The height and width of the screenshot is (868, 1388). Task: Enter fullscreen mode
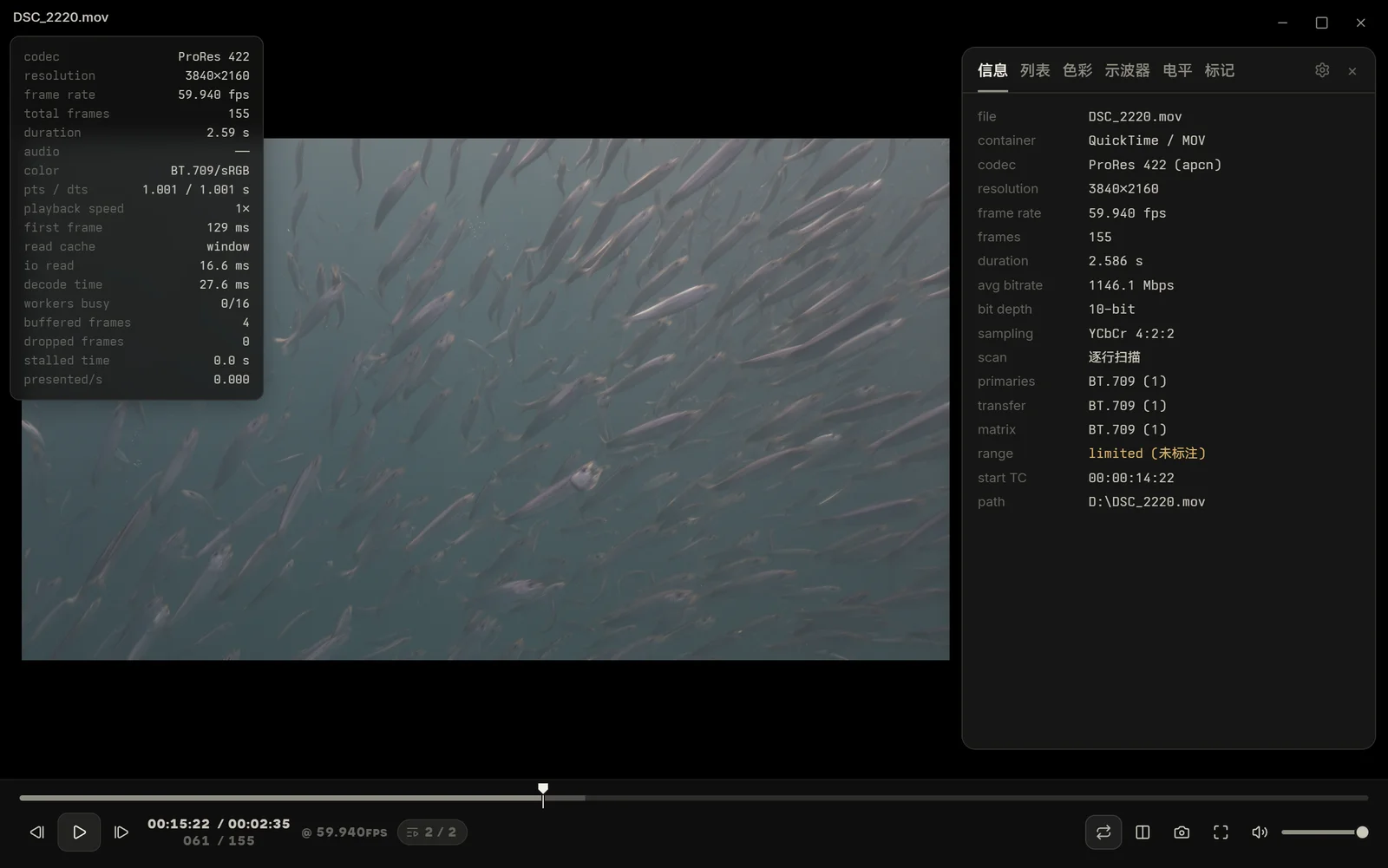tap(1221, 832)
